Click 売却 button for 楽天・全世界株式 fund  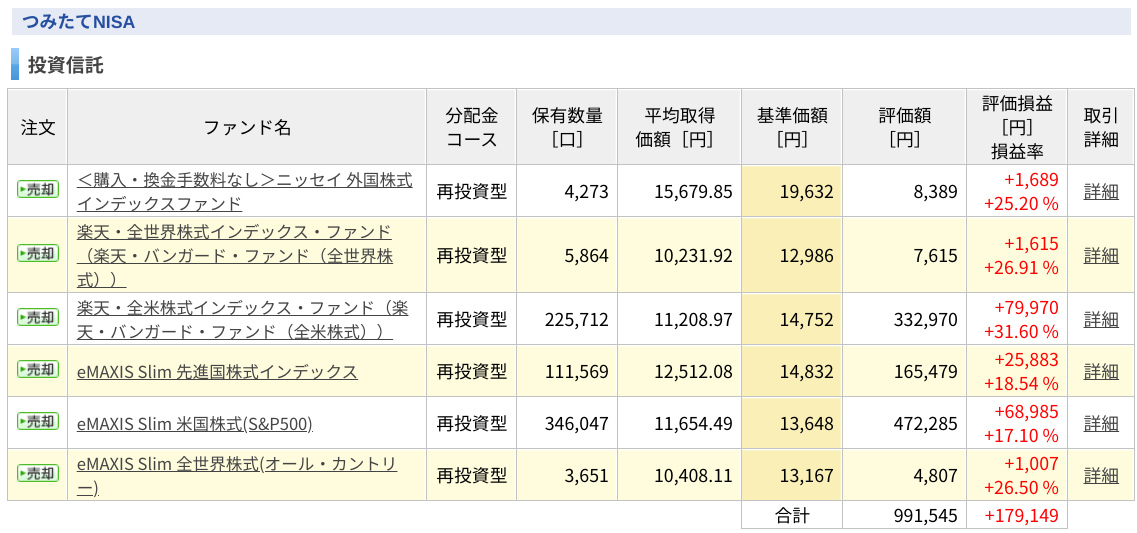pyautogui.click(x=38, y=254)
